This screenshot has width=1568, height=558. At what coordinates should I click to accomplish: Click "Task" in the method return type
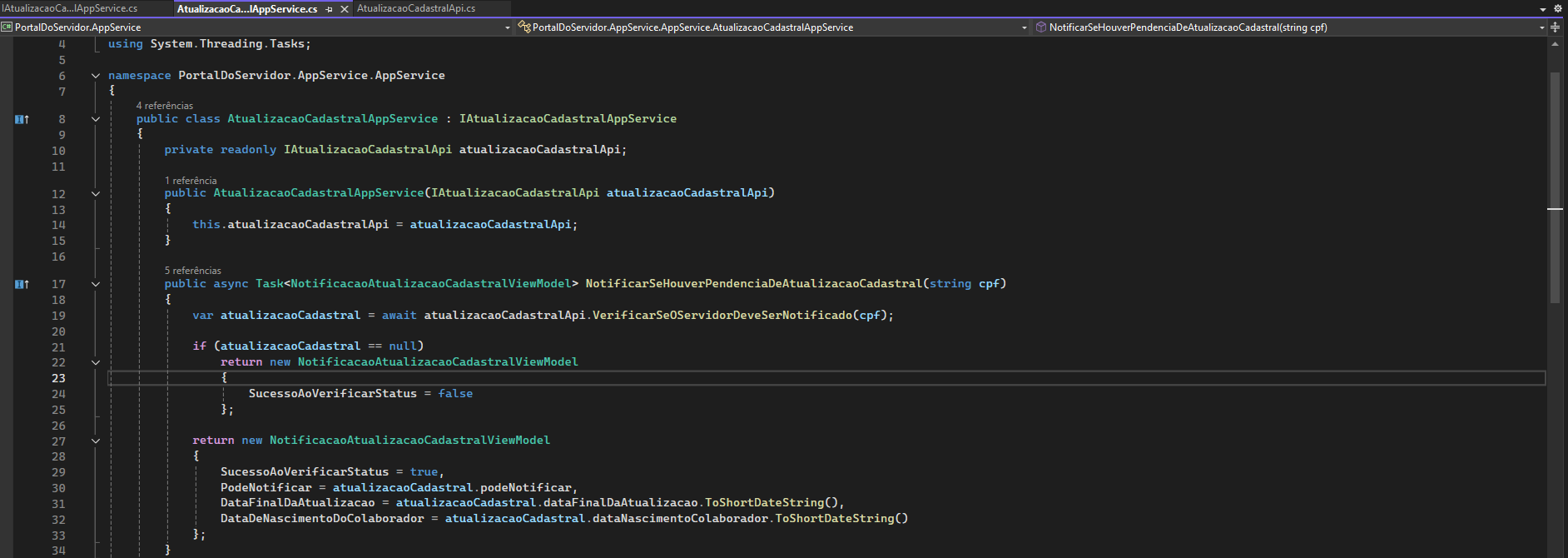coord(270,284)
